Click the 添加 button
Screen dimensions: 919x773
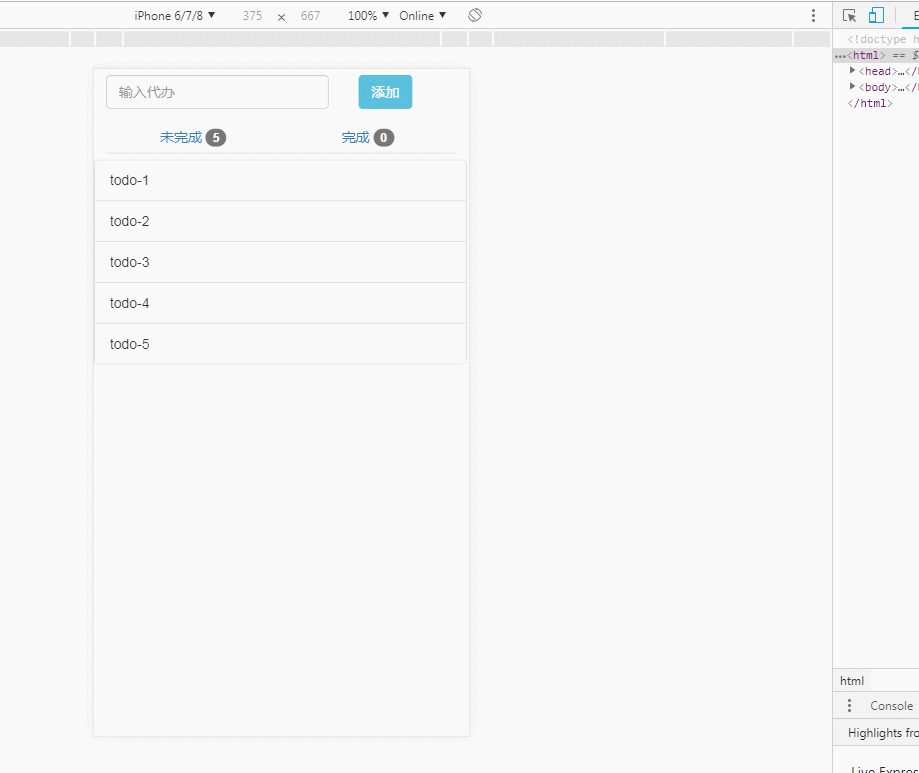point(385,92)
